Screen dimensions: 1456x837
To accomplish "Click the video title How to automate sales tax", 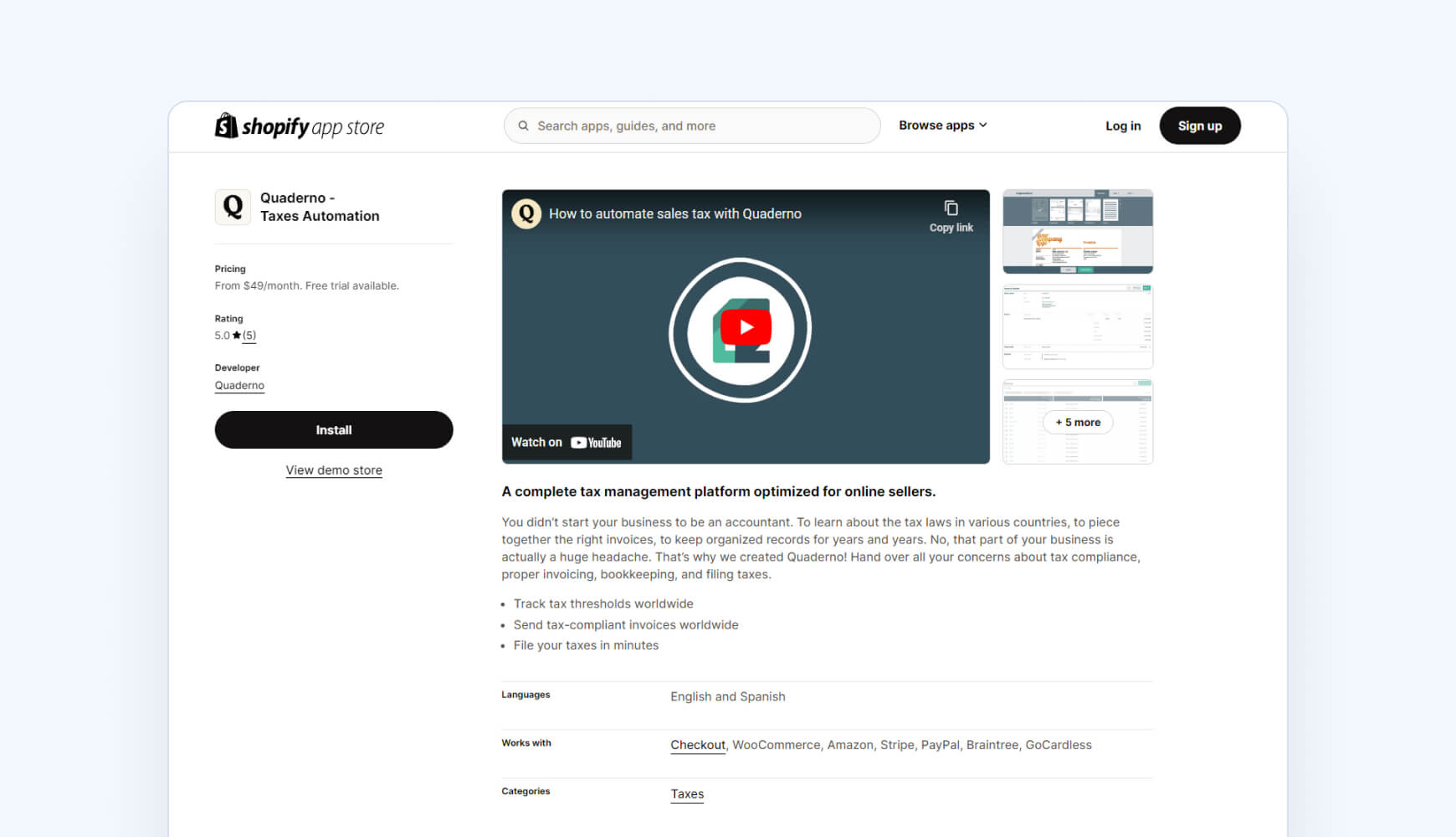I will pyautogui.click(x=675, y=213).
